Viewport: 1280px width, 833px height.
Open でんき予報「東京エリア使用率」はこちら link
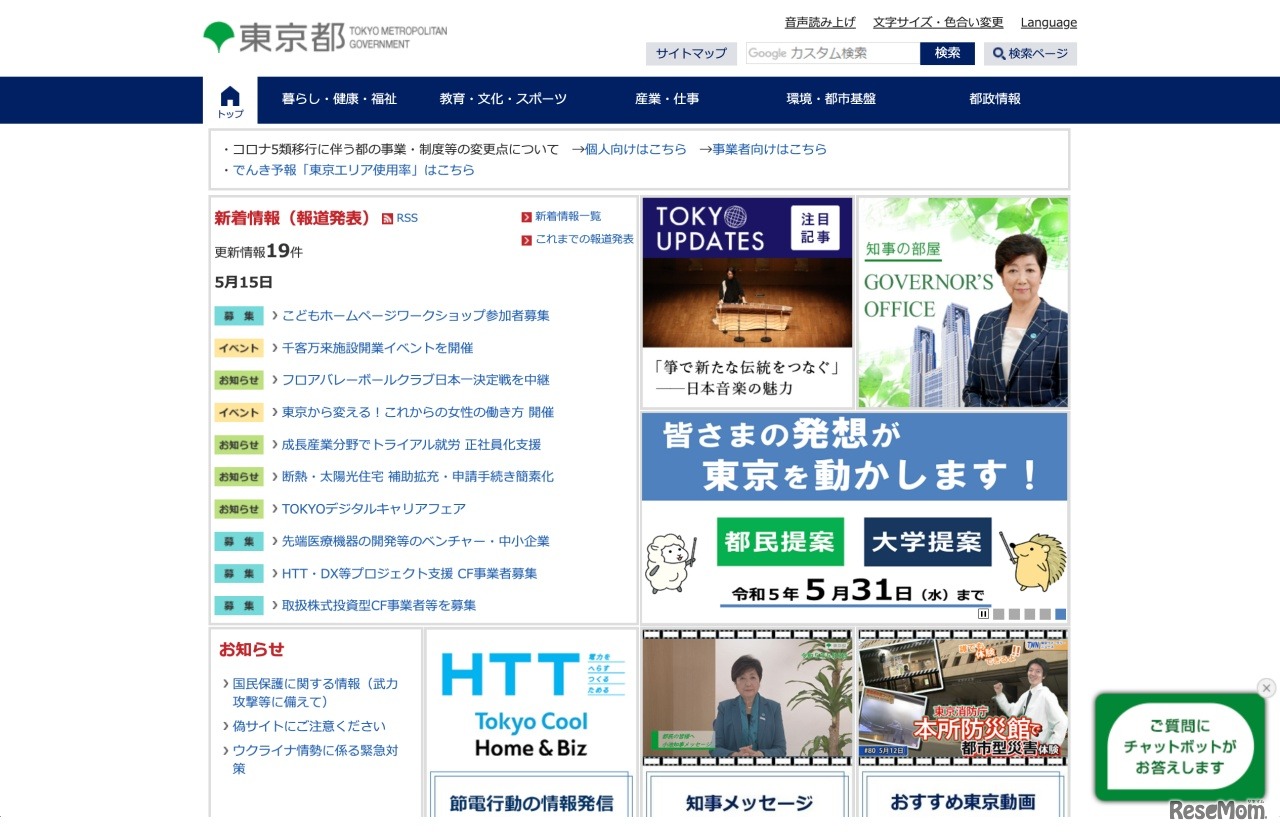tap(354, 170)
